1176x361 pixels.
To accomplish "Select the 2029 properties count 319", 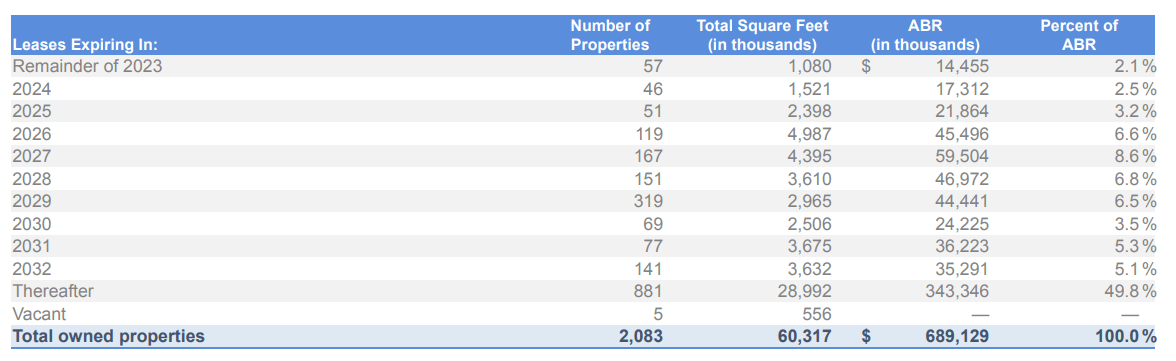I will pos(649,201).
